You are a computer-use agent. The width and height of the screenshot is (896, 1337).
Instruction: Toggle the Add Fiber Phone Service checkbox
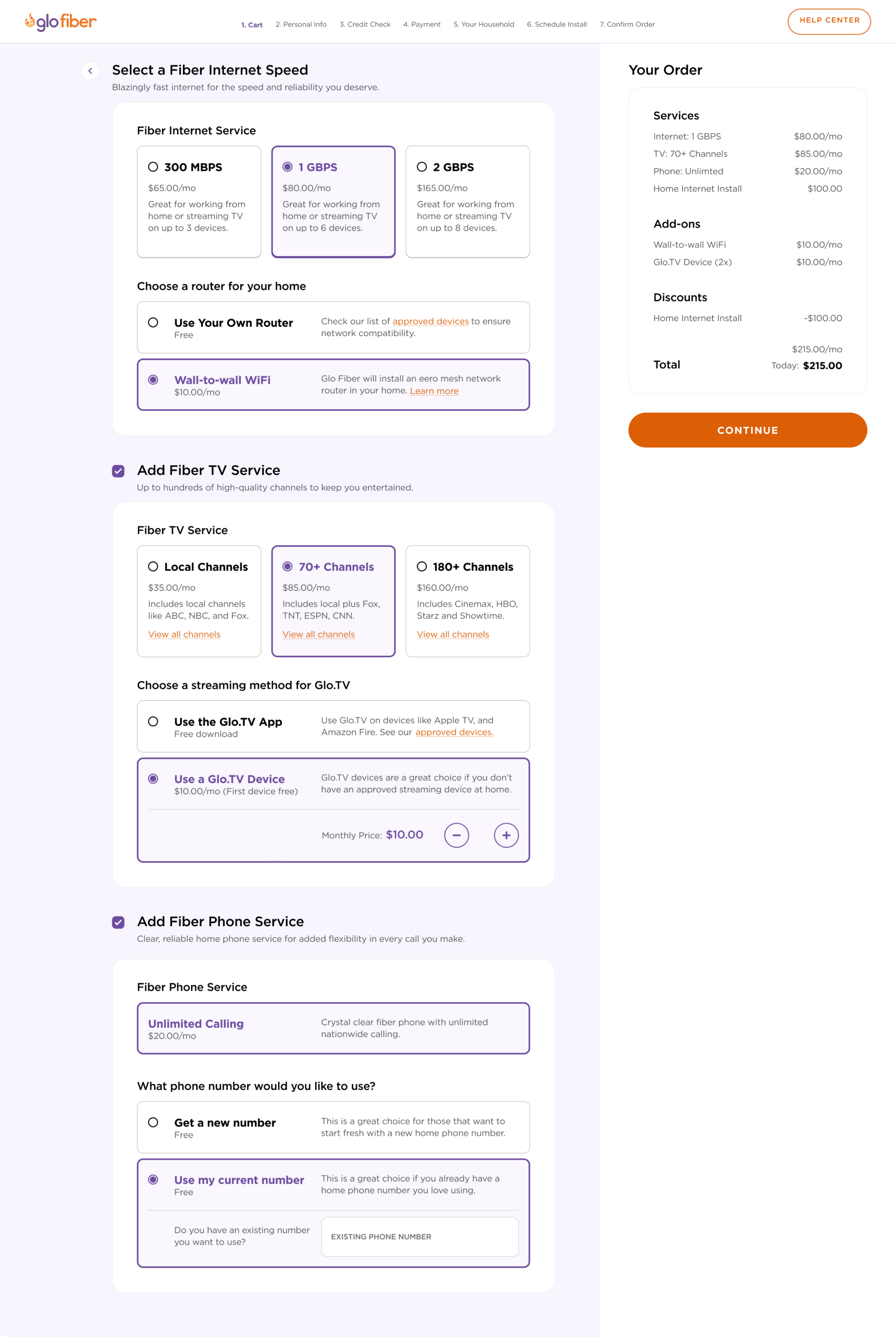pyautogui.click(x=119, y=921)
